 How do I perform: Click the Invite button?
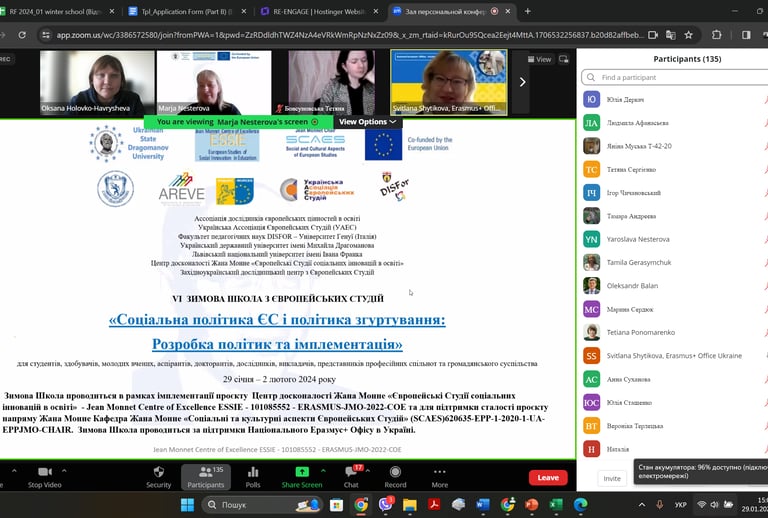(x=612, y=478)
